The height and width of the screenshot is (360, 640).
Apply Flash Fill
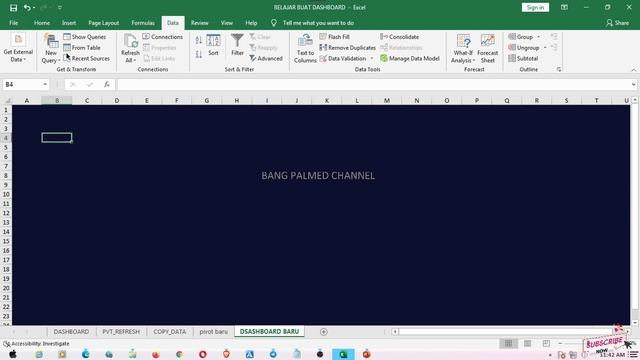coord(335,37)
